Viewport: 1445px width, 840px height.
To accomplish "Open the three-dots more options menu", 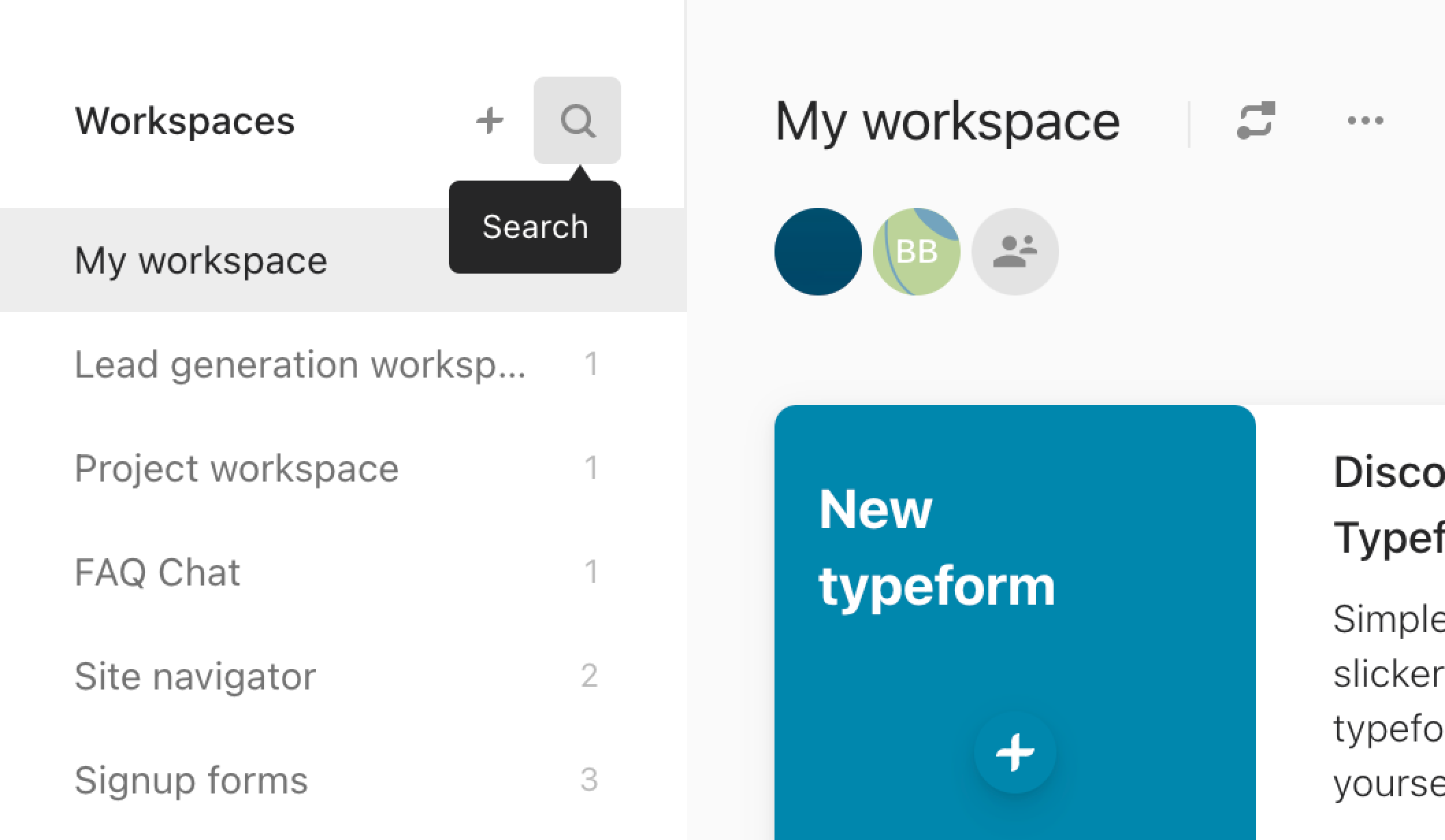I will (1365, 121).
